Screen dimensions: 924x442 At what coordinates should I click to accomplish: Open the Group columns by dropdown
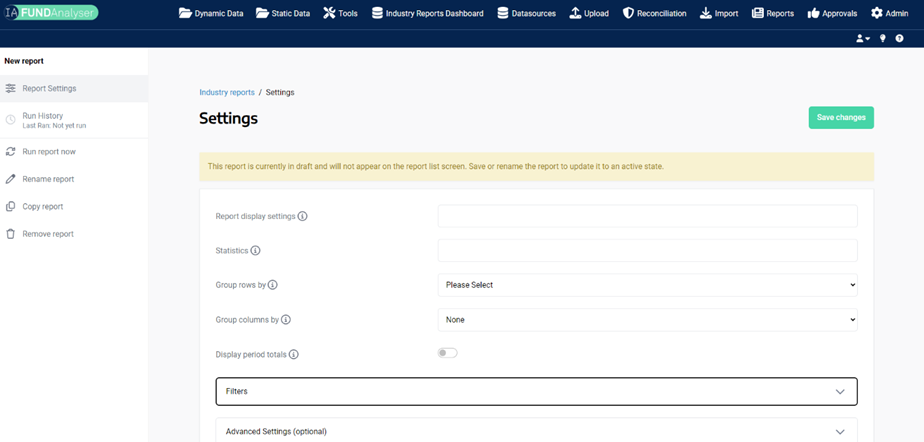[x=647, y=320]
